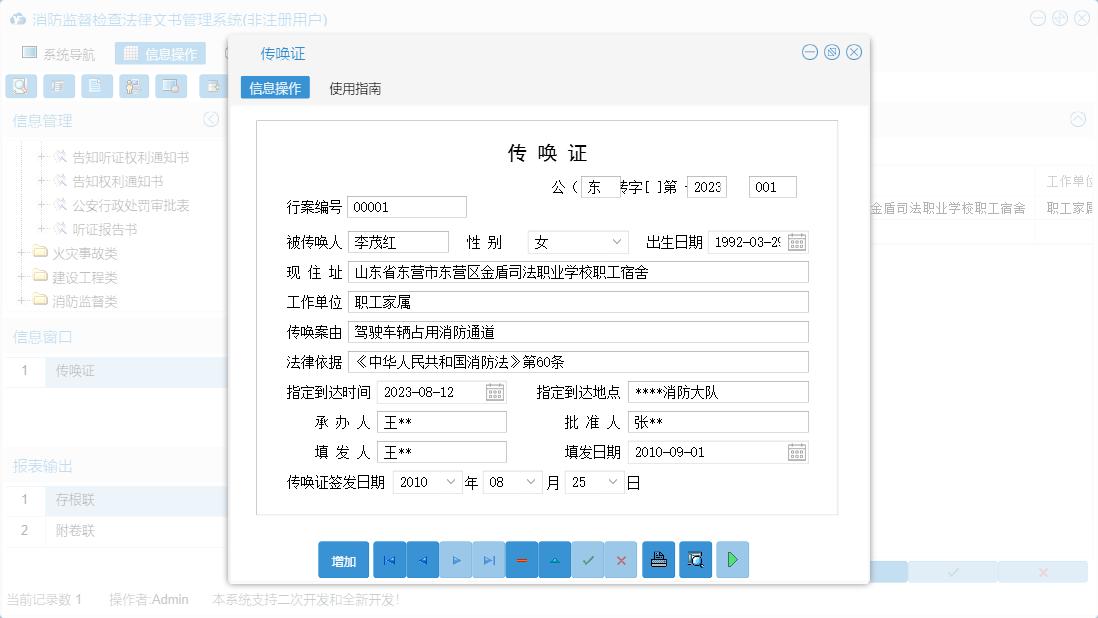Screen dimensions: 1098x618
Task: Click the blue triangle edit record icon
Action: point(555,559)
